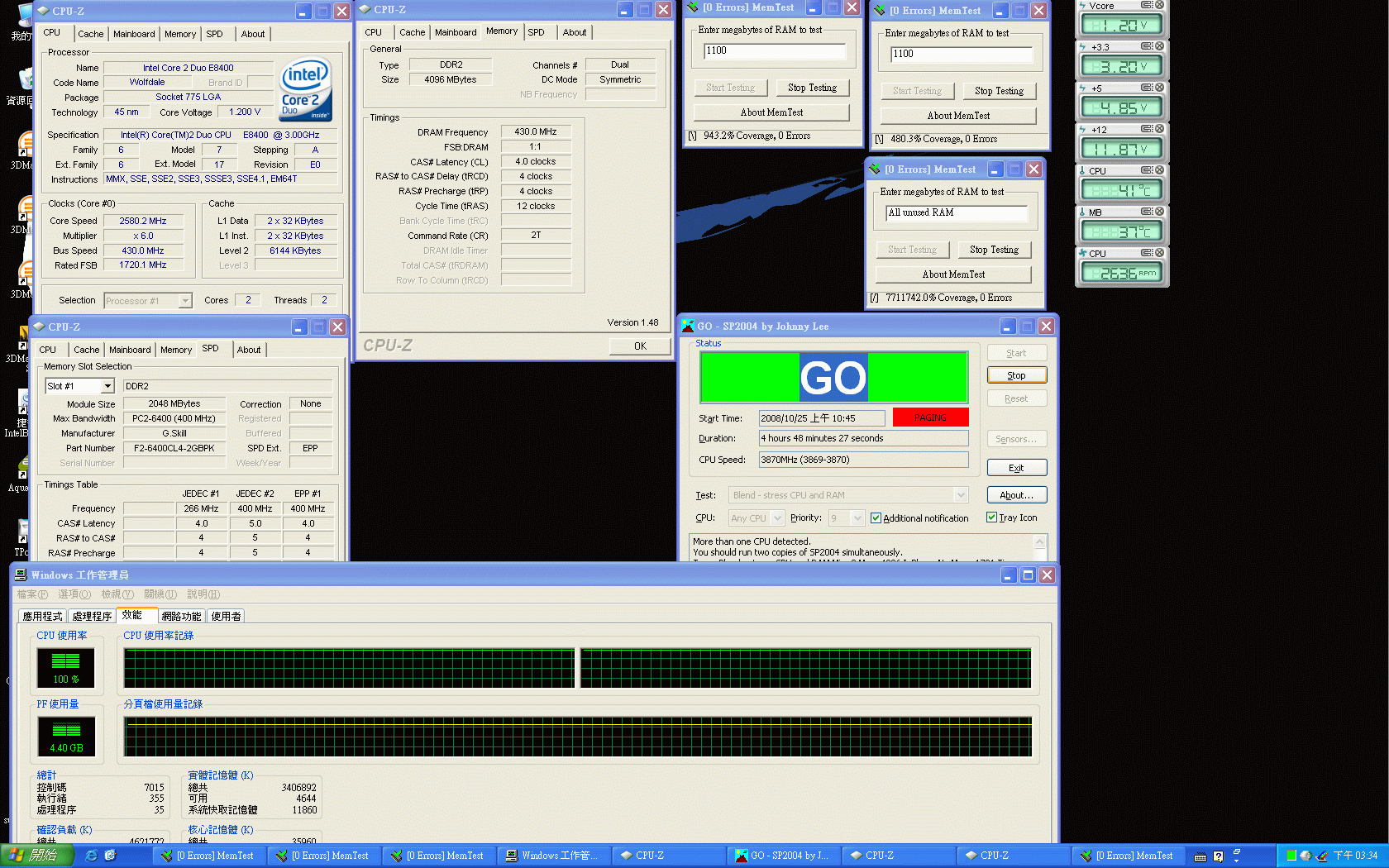Click the F2-6400CL4-2GBPK part number
Image resolution: width=1389 pixels, height=868 pixels.
174,448
